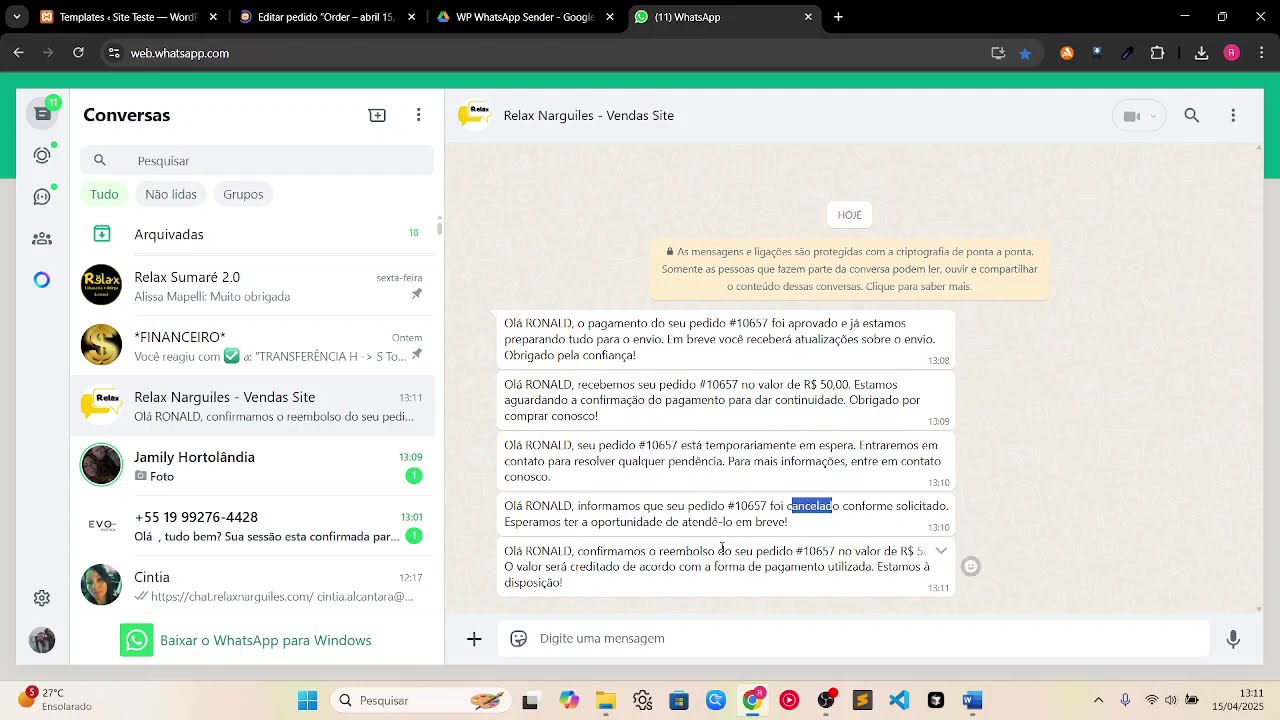
Task: Switch to Editar pedido Order tab
Action: pyautogui.click(x=327, y=17)
